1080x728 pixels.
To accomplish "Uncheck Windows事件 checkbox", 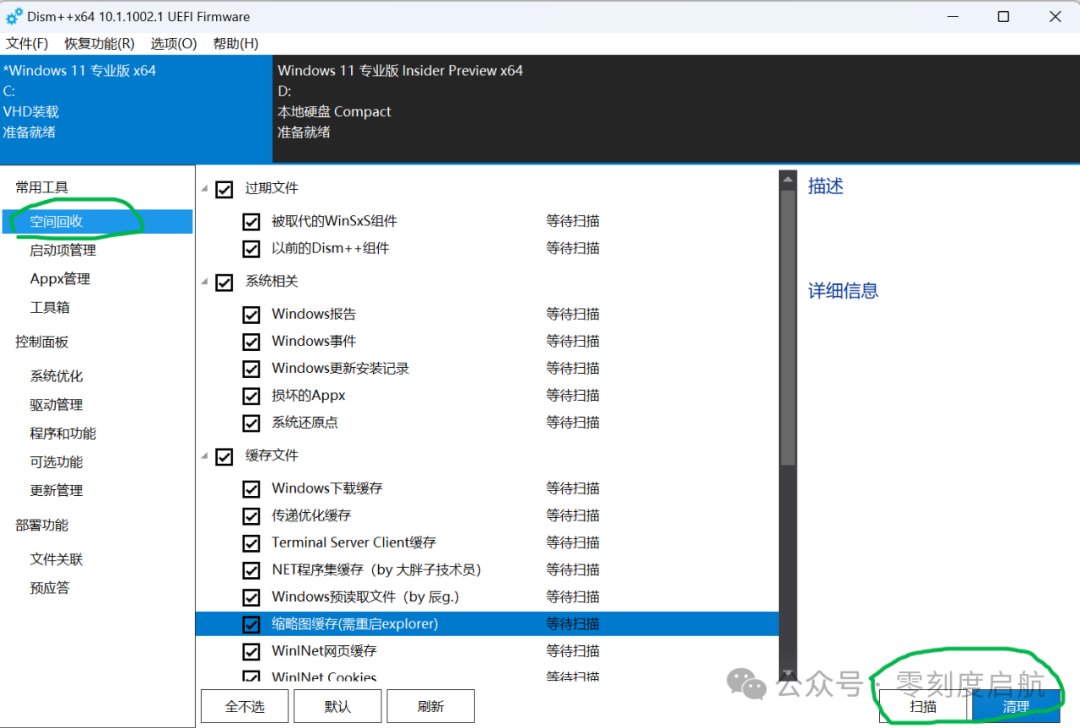I will [251, 342].
